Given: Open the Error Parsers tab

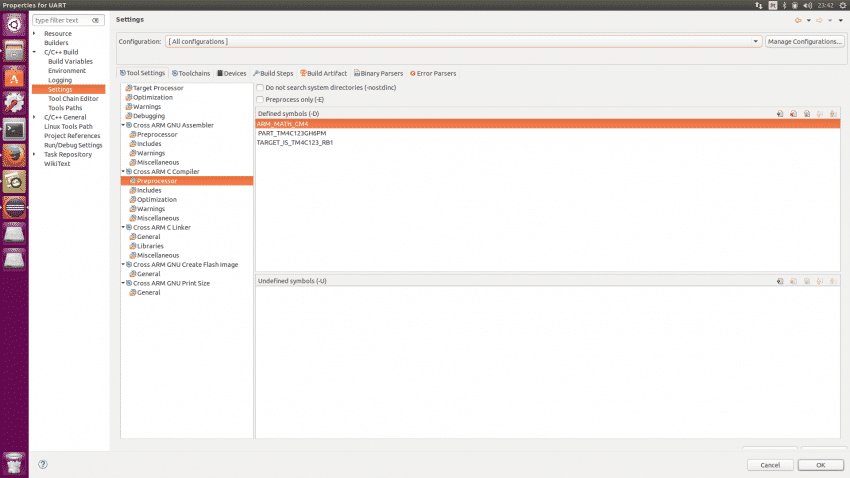Looking at the screenshot, I should coord(433,74).
